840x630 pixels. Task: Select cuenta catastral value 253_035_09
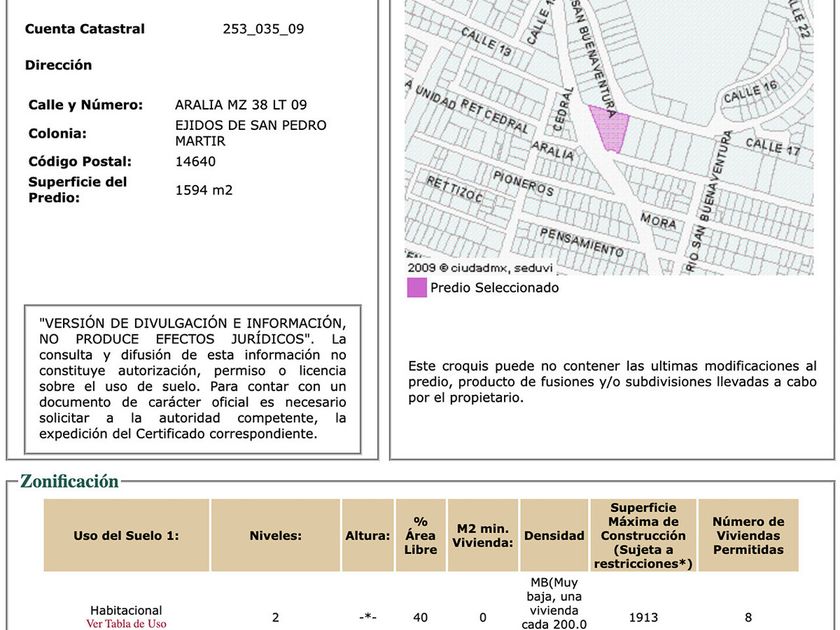pyautogui.click(x=264, y=29)
